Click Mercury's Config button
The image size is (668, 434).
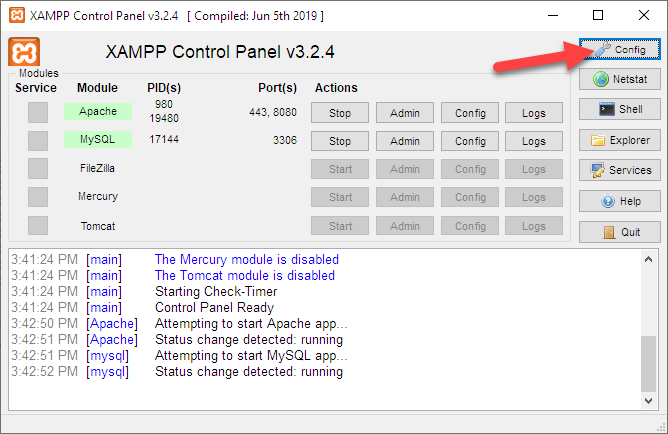470,197
